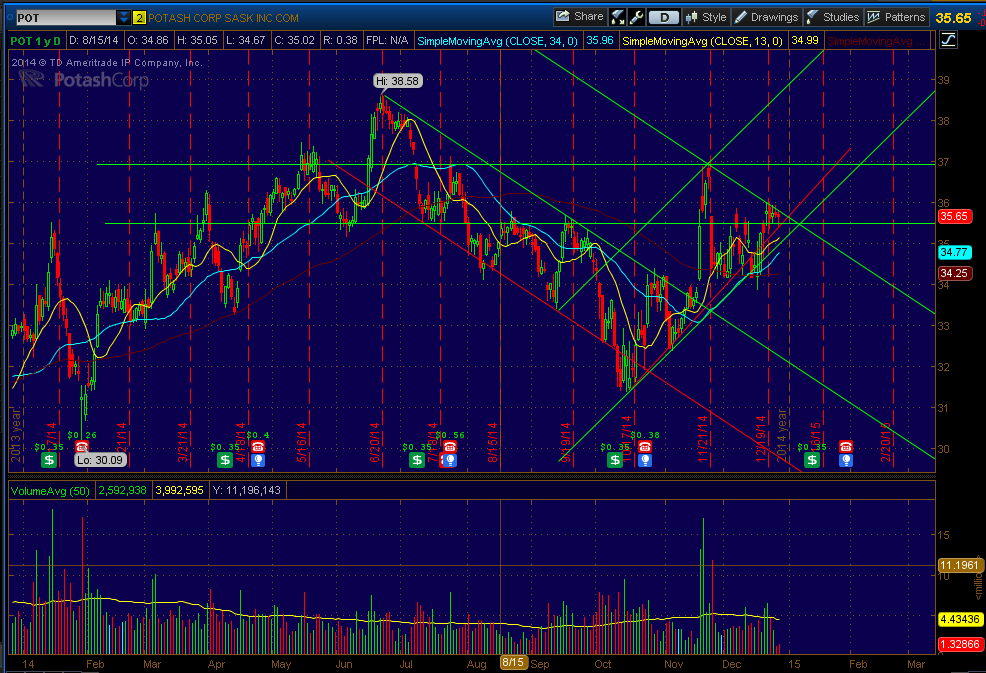Click the D: 8/15/14 date readout
The height and width of the screenshot is (673, 986).
pyautogui.click(x=94, y=41)
